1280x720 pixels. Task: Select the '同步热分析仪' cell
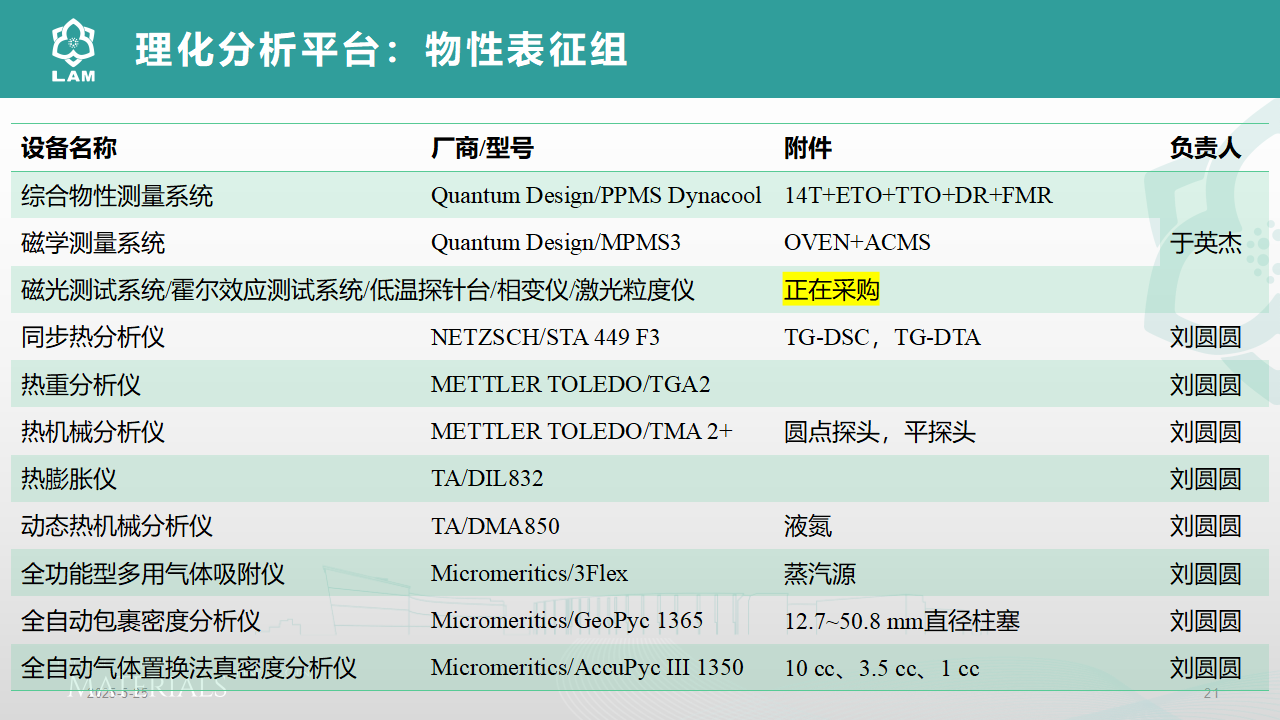tap(93, 337)
